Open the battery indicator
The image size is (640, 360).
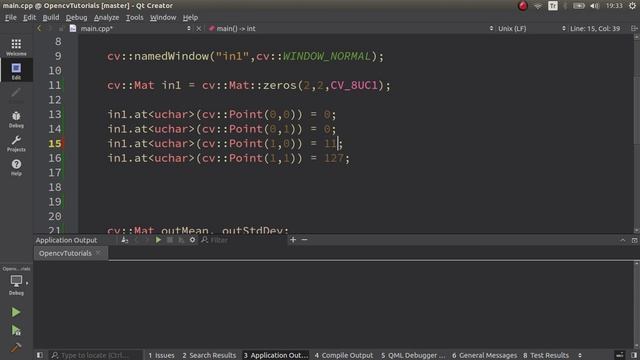tap(578, 6)
